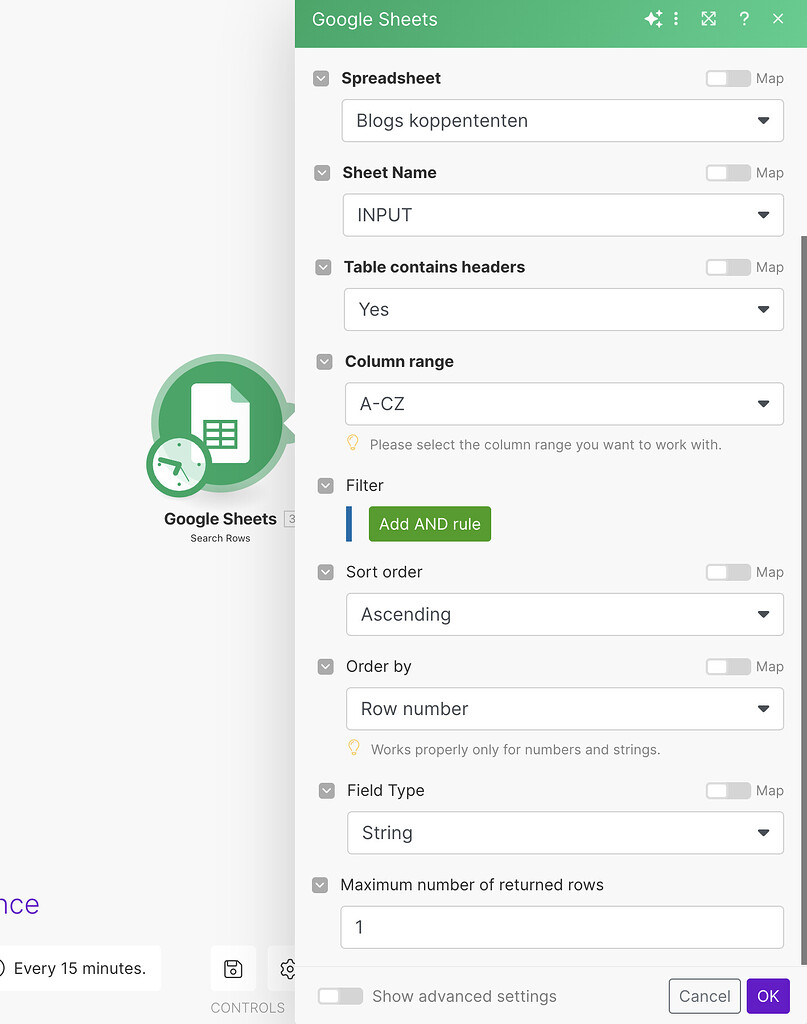Uncheck the Filter checkbox
Viewport: 807px width, 1024px height.
(x=326, y=485)
